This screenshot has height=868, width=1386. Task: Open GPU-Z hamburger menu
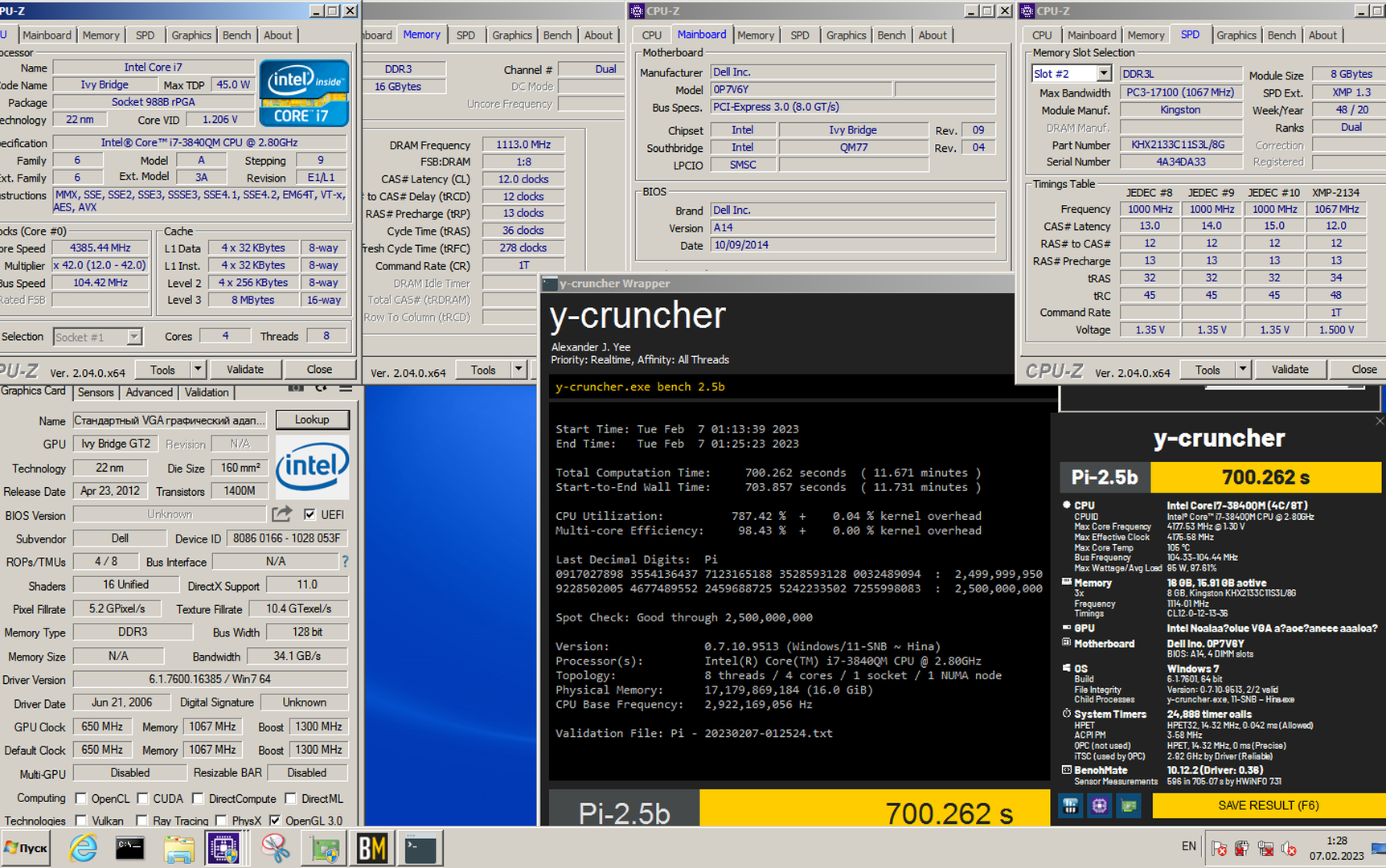346,388
